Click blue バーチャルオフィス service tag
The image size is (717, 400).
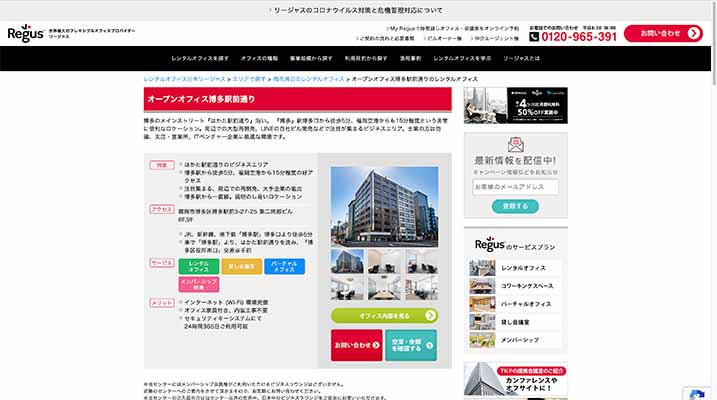284,267
